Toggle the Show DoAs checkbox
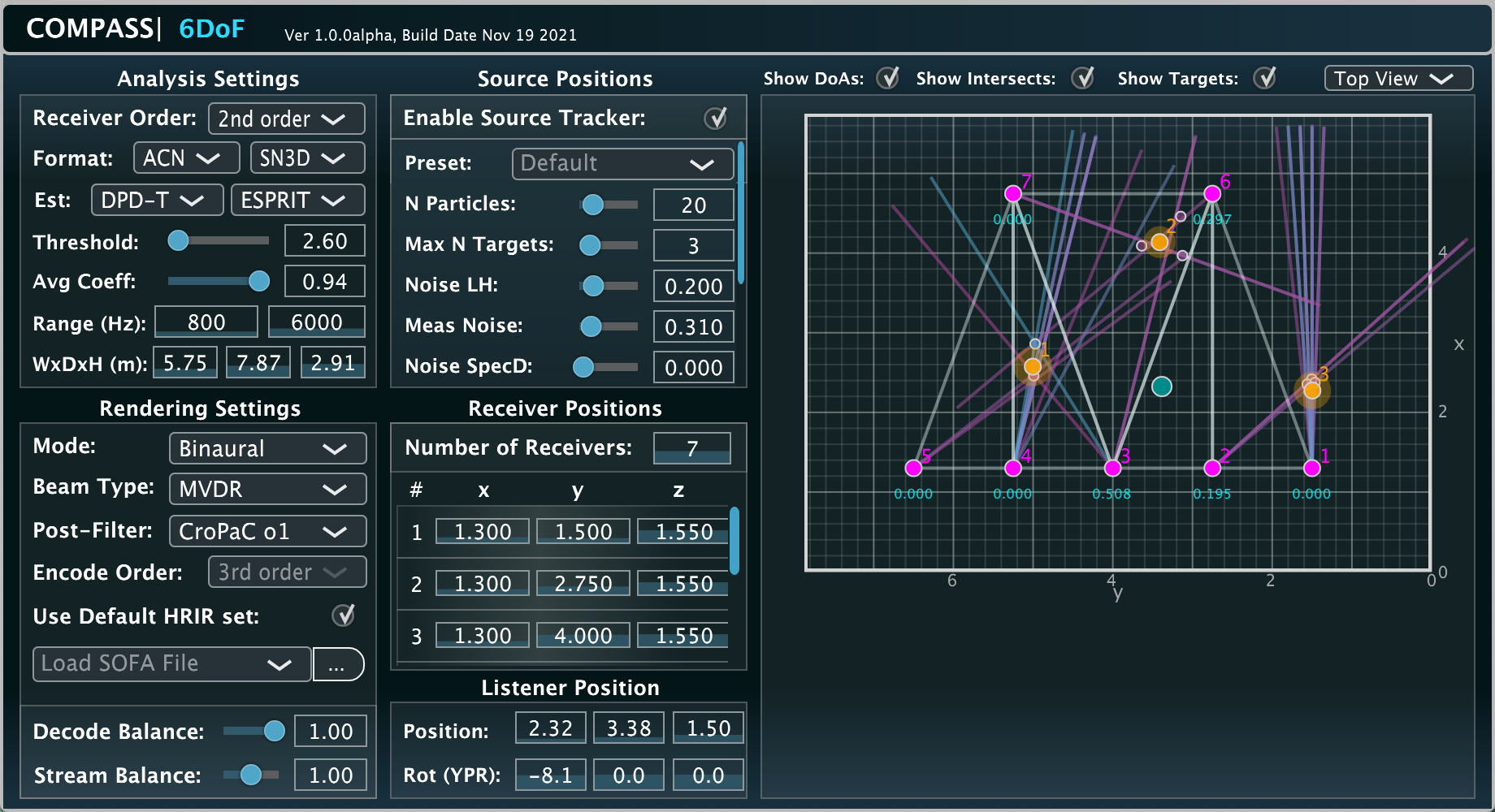Image resolution: width=1495 pixels, height=812 pixels. point(888,78)
